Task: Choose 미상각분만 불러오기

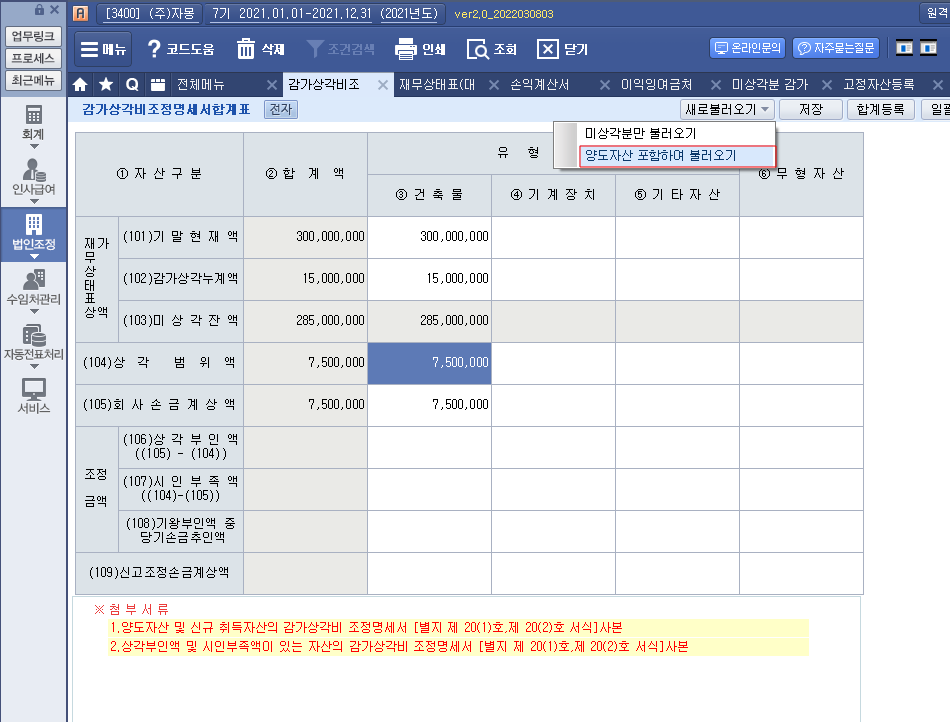Action: point(640,133)
